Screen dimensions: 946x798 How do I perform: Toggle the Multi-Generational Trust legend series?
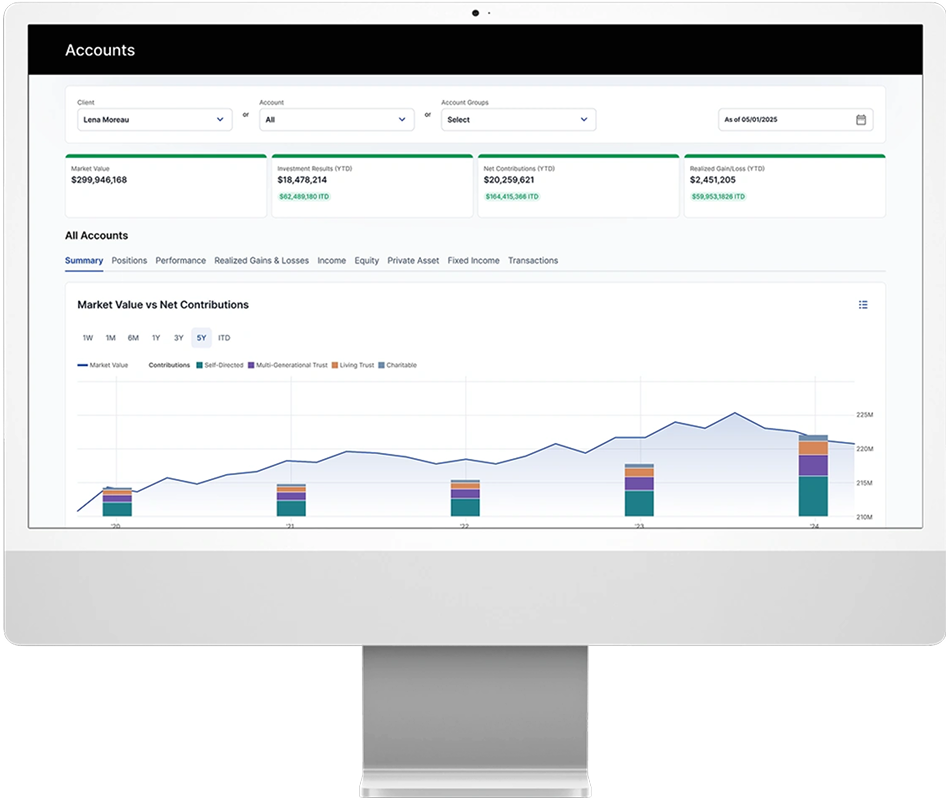tap(287, 366)
